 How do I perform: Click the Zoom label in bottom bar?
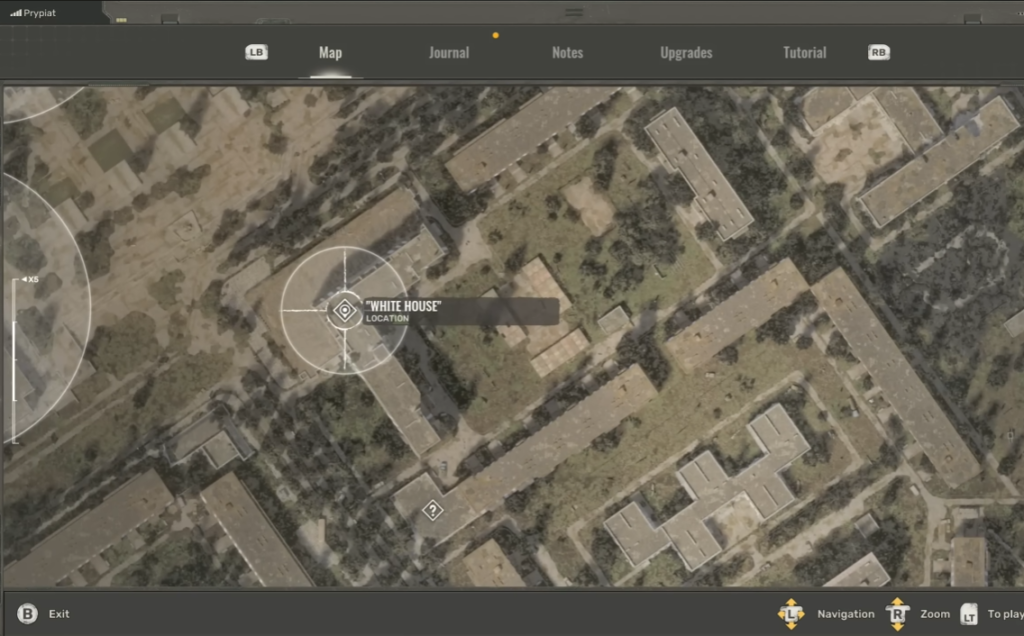935,614
